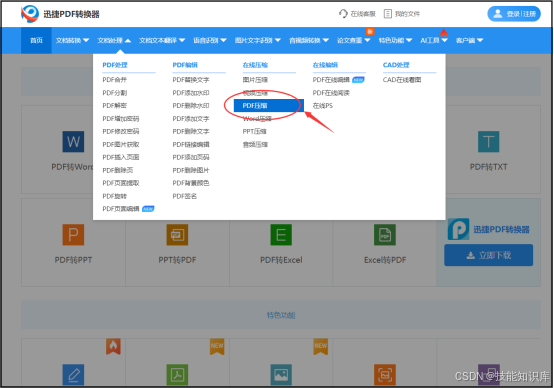The image size is (554, 388).
Task: Click the PPT转PDF icon
Action: (177, 235)
